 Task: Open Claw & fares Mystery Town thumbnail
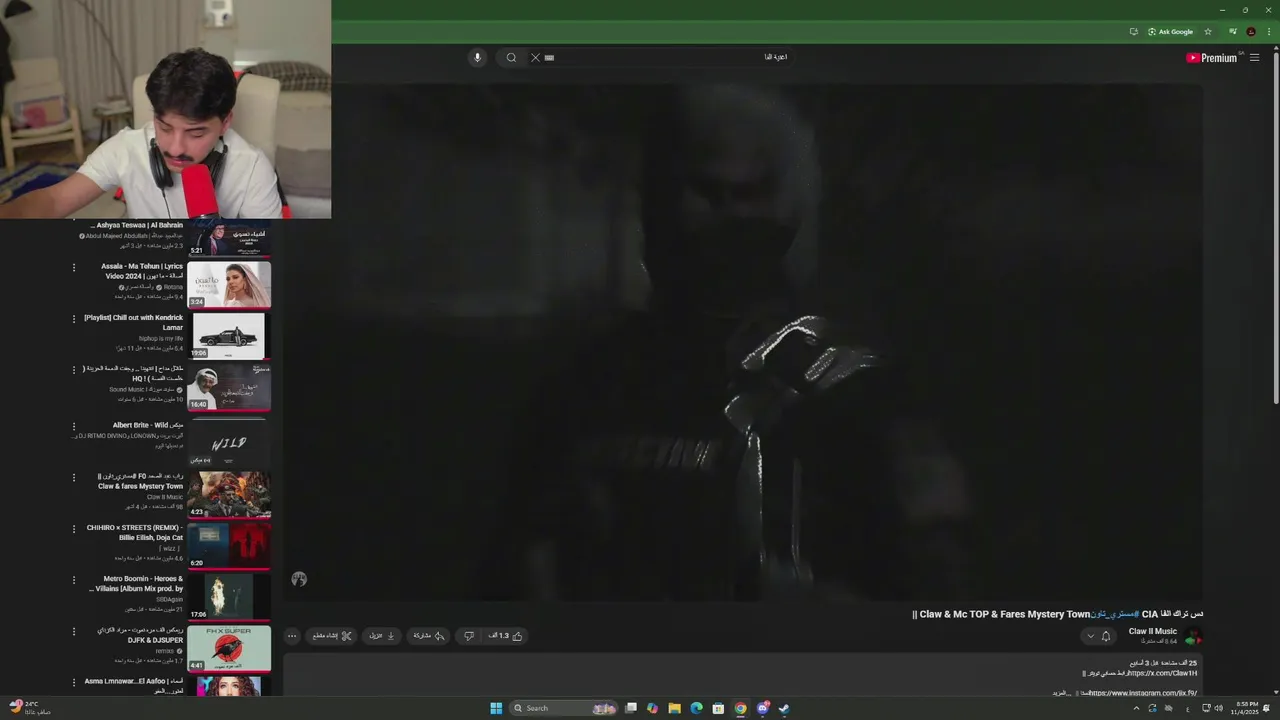[229, 494]
